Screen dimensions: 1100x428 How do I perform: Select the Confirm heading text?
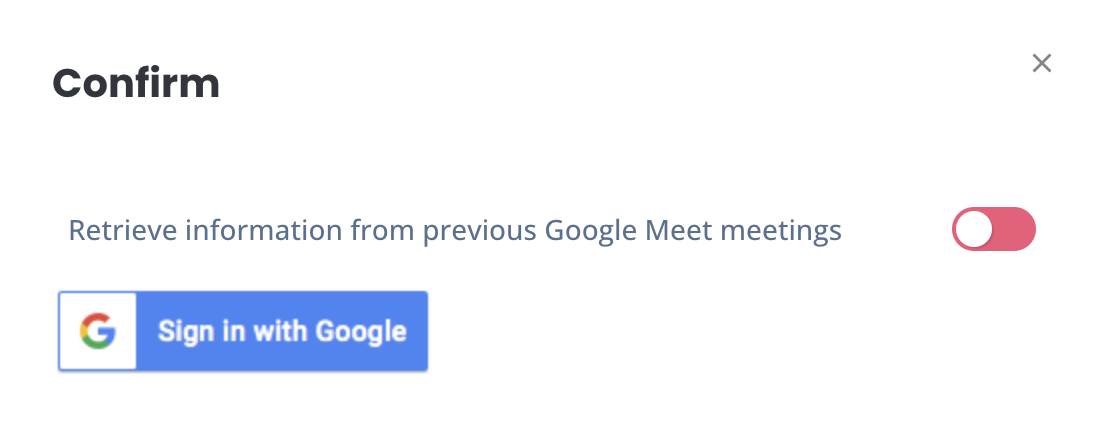tap(136, 83)
